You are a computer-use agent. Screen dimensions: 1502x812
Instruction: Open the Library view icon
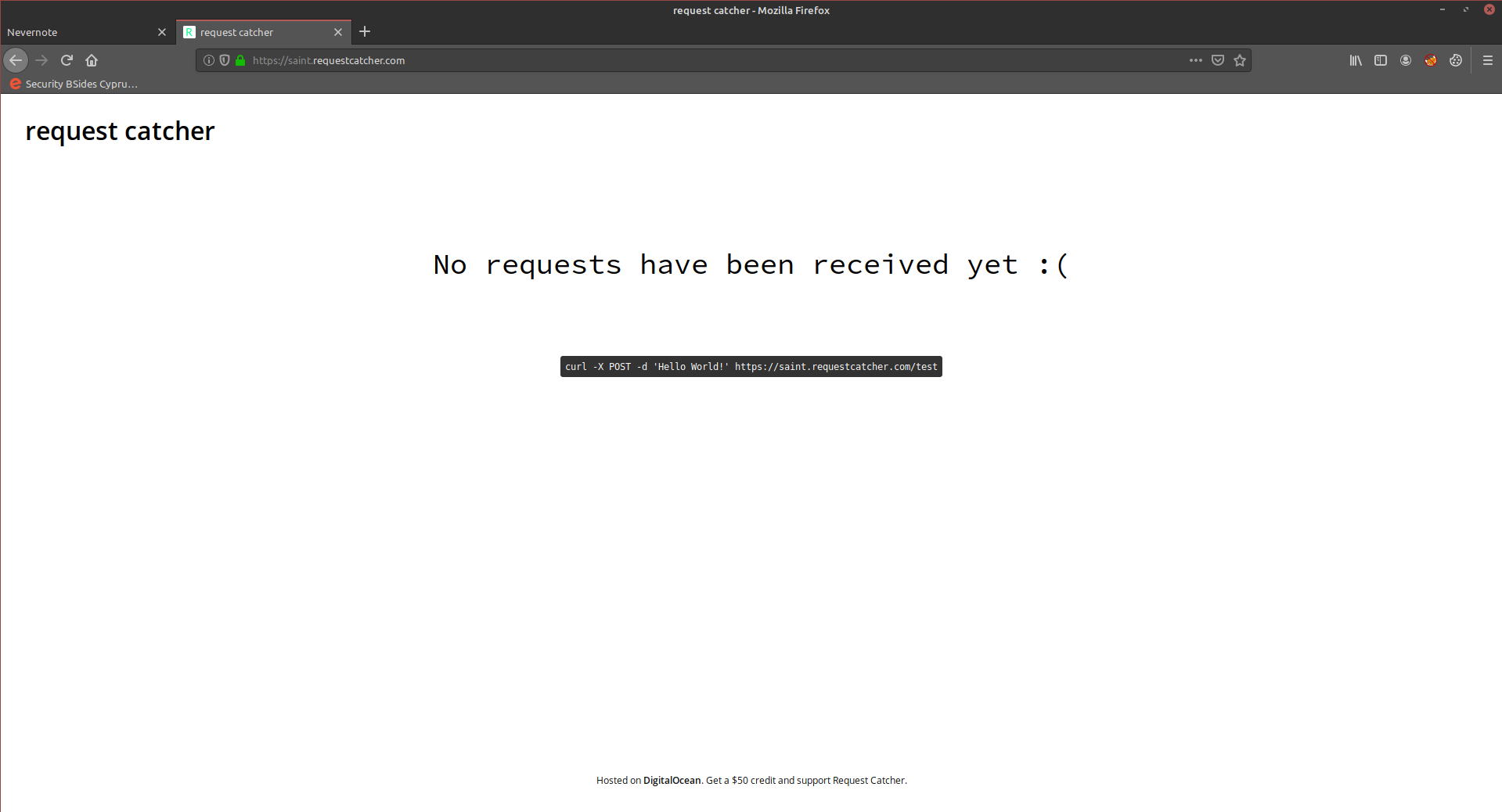click(x=1356, y=60)
